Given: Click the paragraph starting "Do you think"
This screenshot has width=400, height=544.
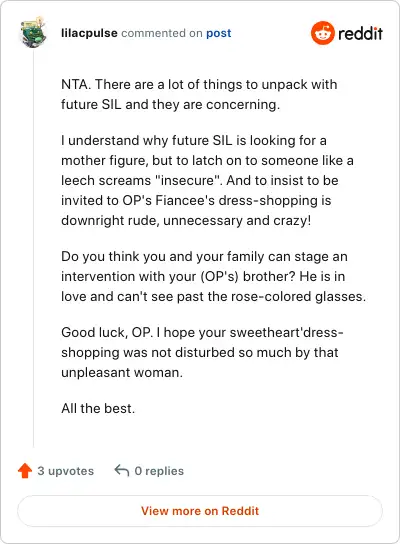Looking at the screenshot, I should coord(213,277).
